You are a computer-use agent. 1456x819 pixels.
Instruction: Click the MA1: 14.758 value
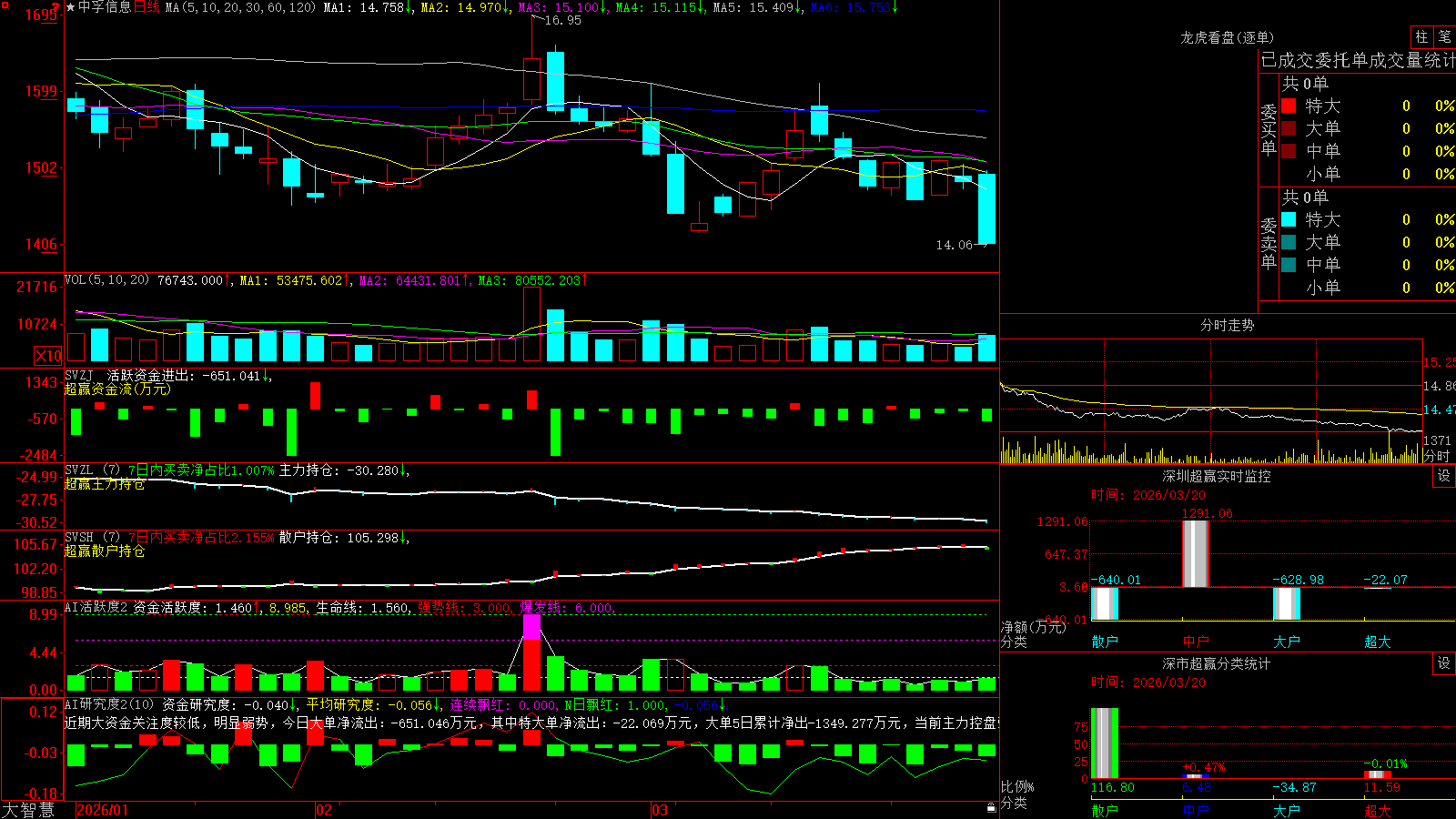point(364,7)
